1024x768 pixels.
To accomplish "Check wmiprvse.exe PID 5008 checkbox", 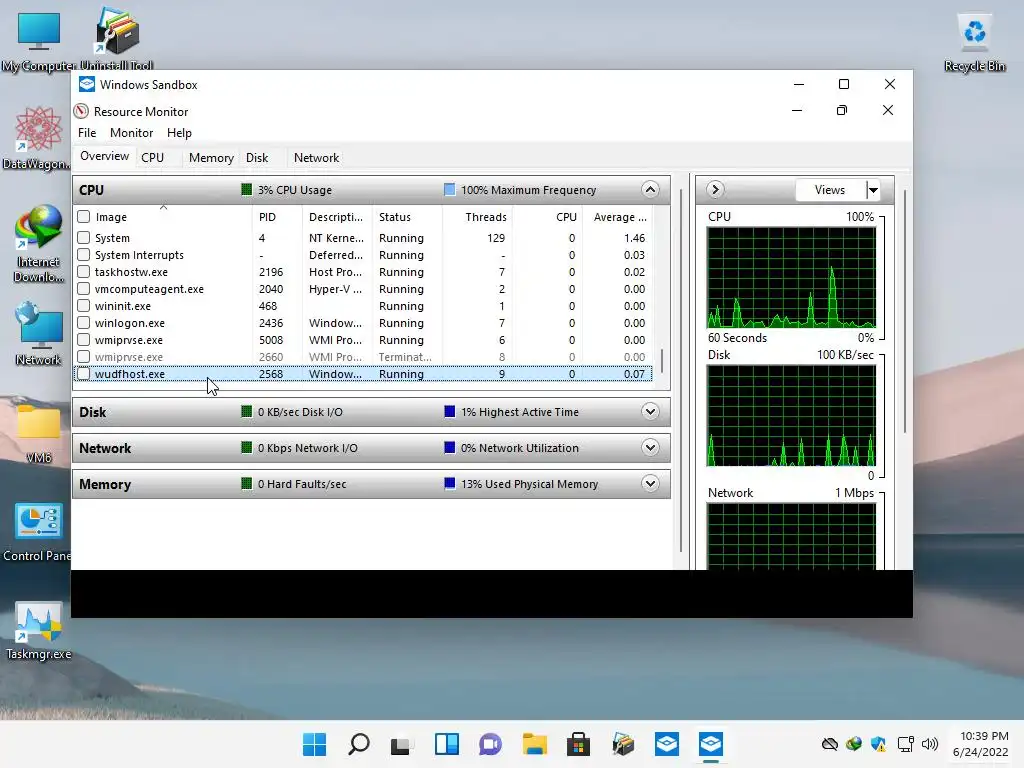I will (x=84, y=340).
